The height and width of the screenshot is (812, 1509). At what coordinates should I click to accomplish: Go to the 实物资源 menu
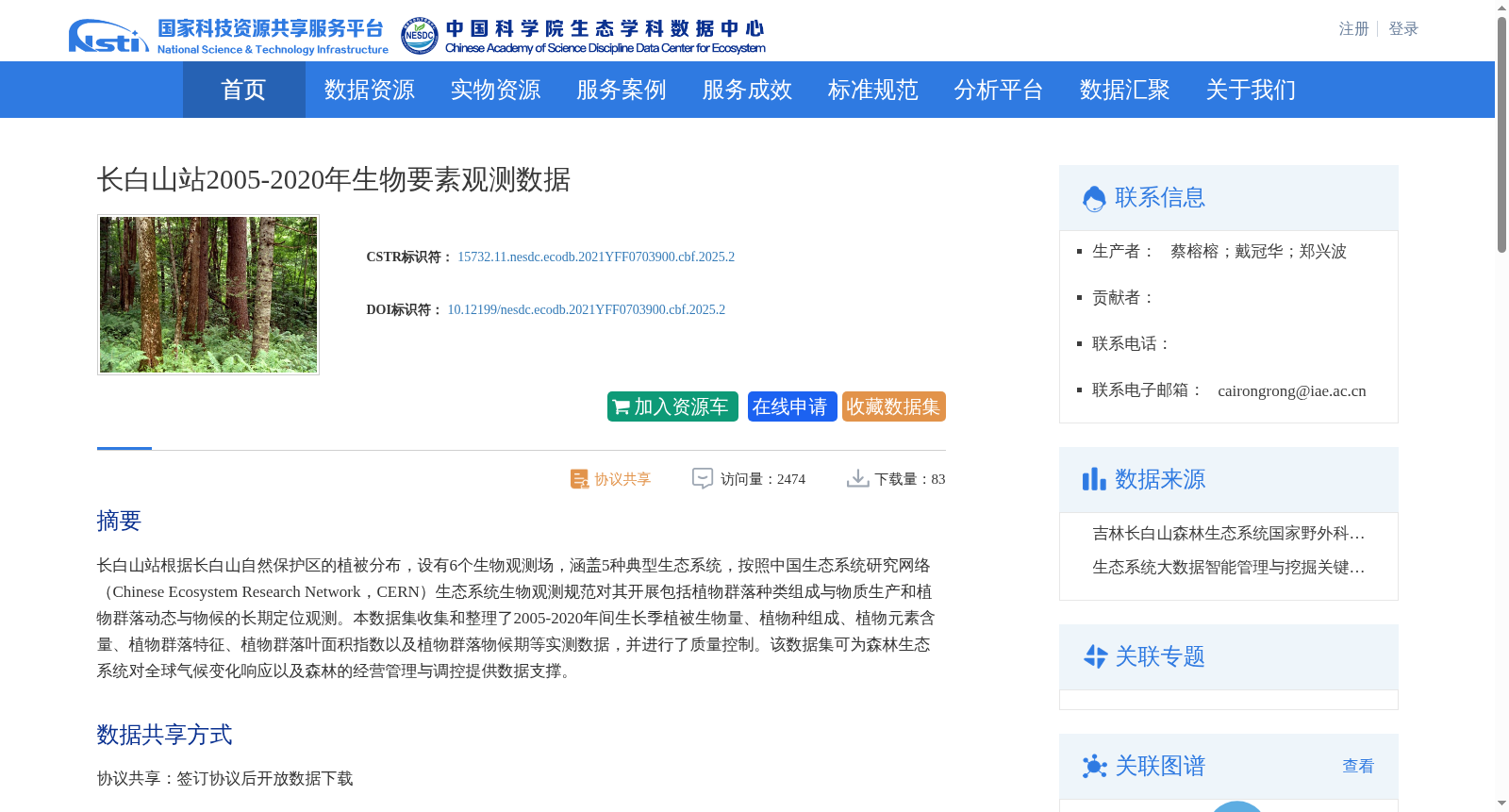click(x=495, y=90)
